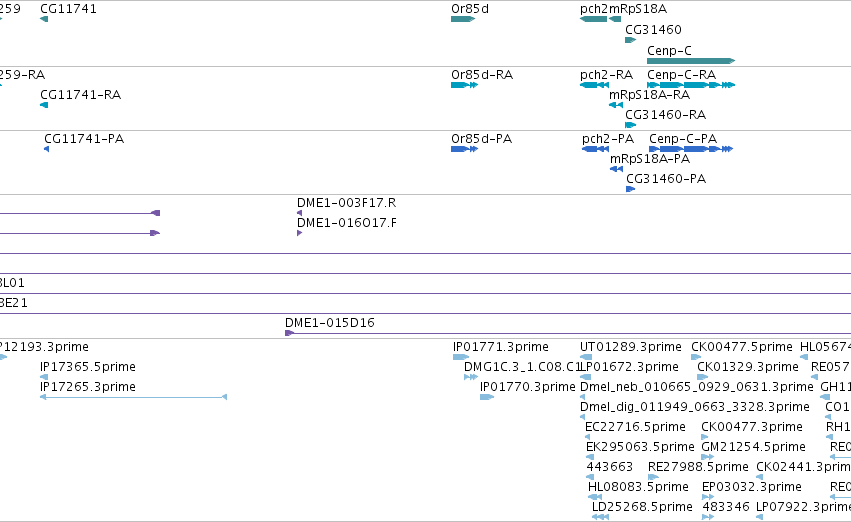Open the IP17265.3prime EST label
The height and width of the screenshot is (522, 851).
[87, 386]
